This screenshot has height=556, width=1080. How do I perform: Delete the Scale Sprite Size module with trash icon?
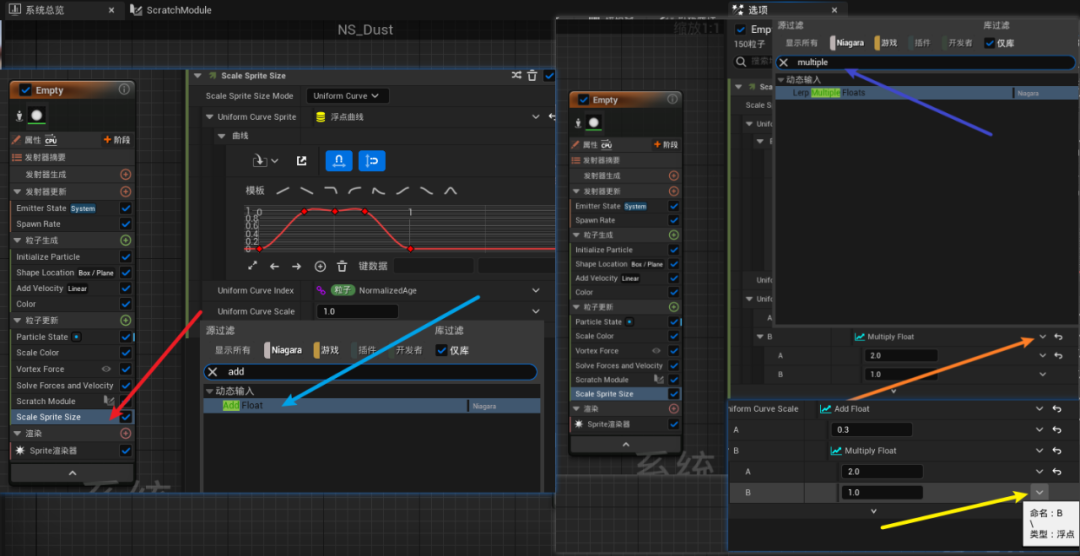click(532, 76)
